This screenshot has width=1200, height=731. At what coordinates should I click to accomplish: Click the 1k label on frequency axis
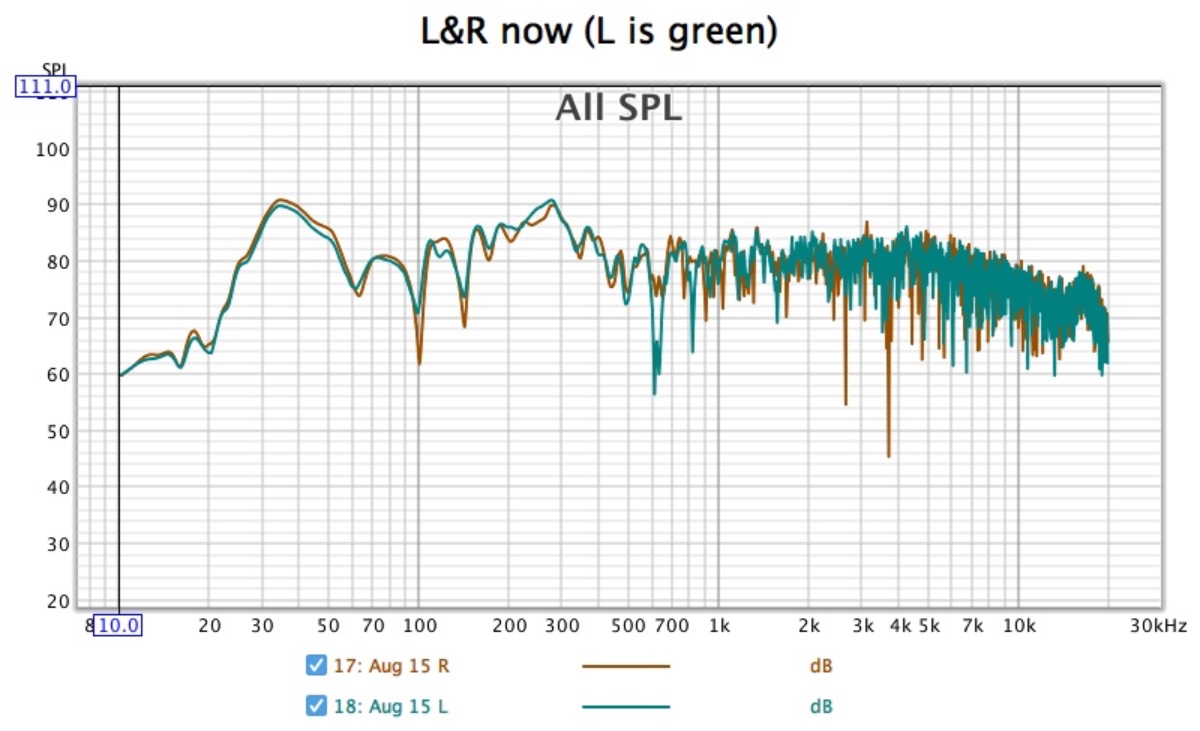point(718,627)
